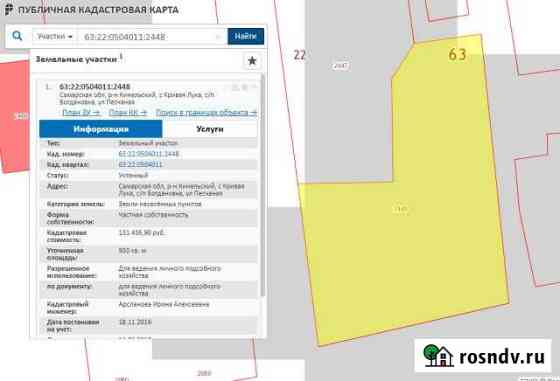Screen dimensions: 560x381
Task: Add result to favorites with star icon
Action: click(252, 61)
